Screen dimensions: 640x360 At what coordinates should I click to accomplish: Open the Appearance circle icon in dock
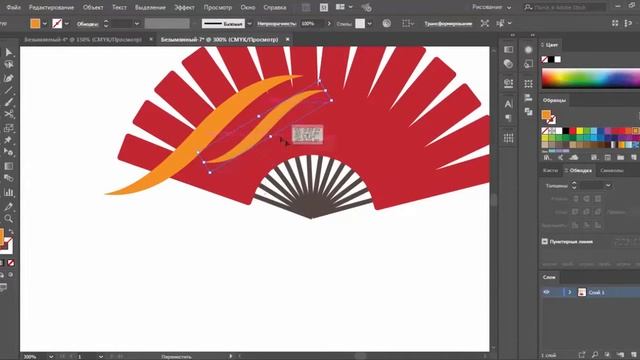(x=528, y=49)
